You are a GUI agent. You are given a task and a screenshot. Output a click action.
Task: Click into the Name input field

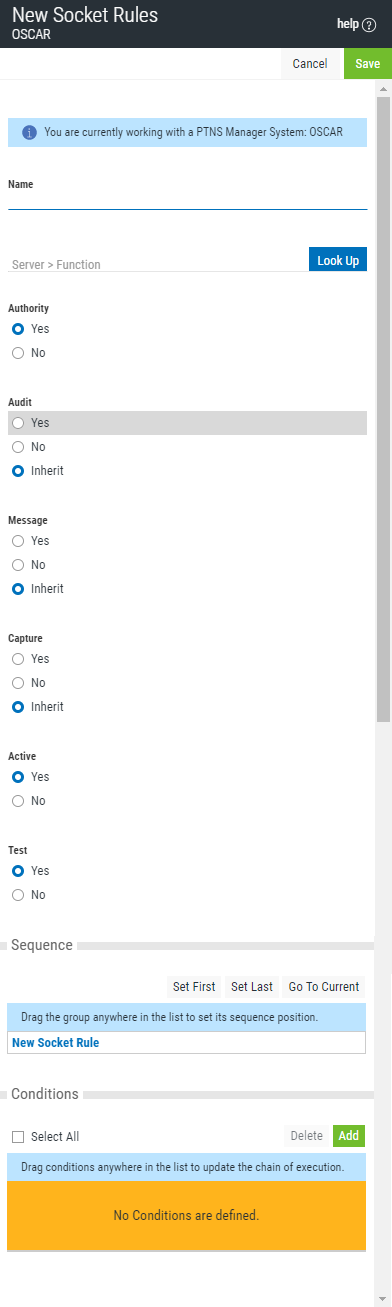tap(187, 200)
